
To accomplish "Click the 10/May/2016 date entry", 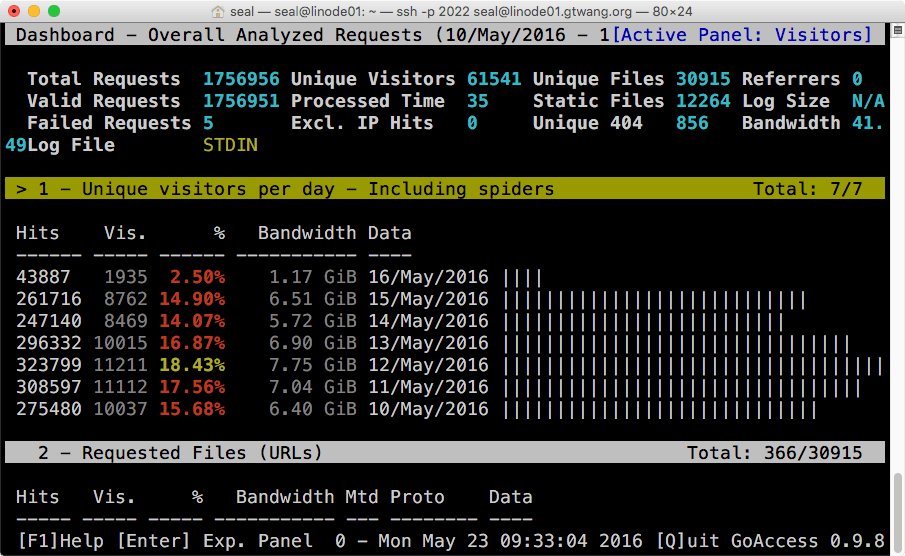I will pos(428,409).
